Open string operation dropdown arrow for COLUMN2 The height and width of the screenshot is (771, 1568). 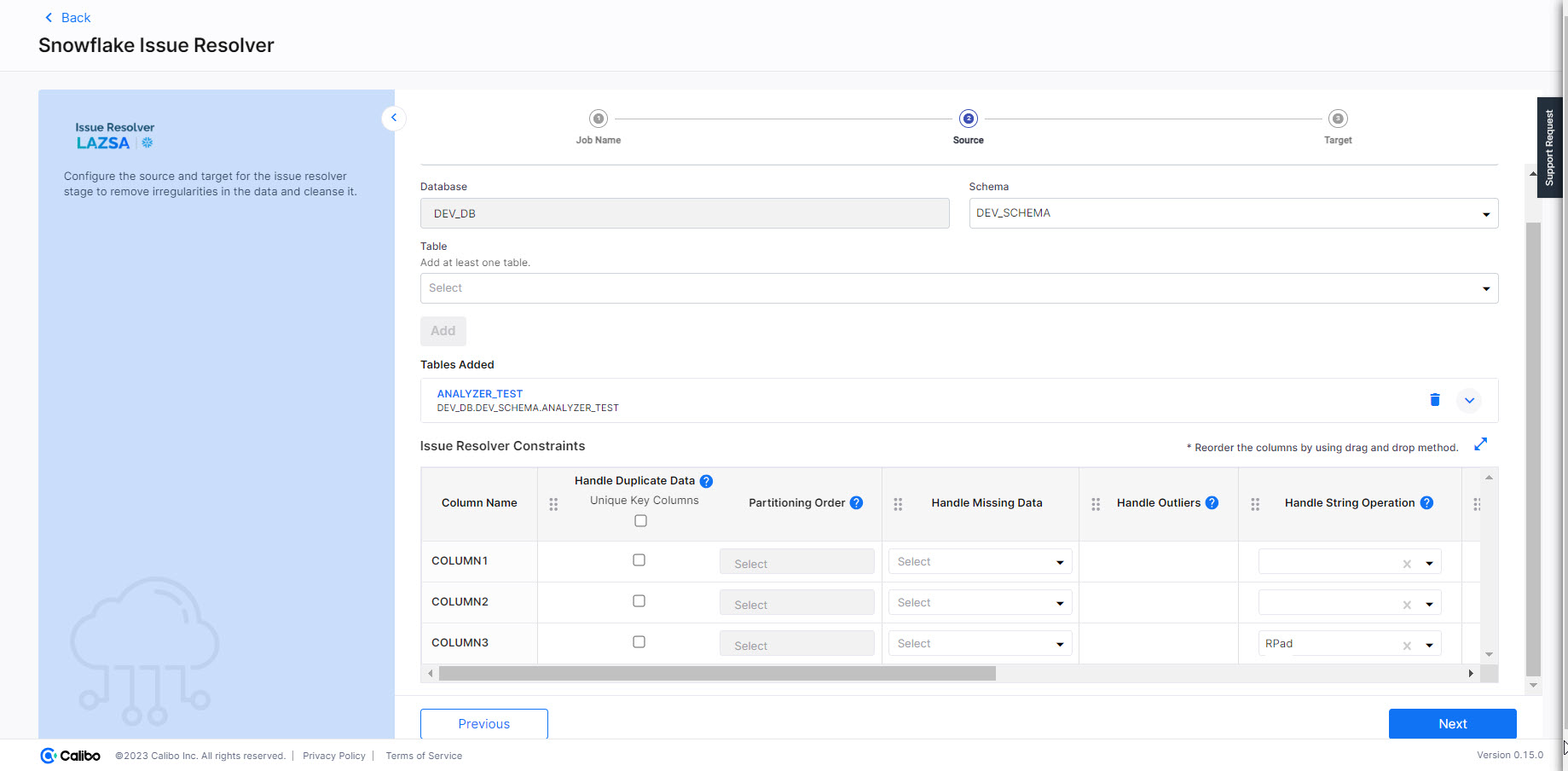pyautogui.click(x=1429, y=605)
